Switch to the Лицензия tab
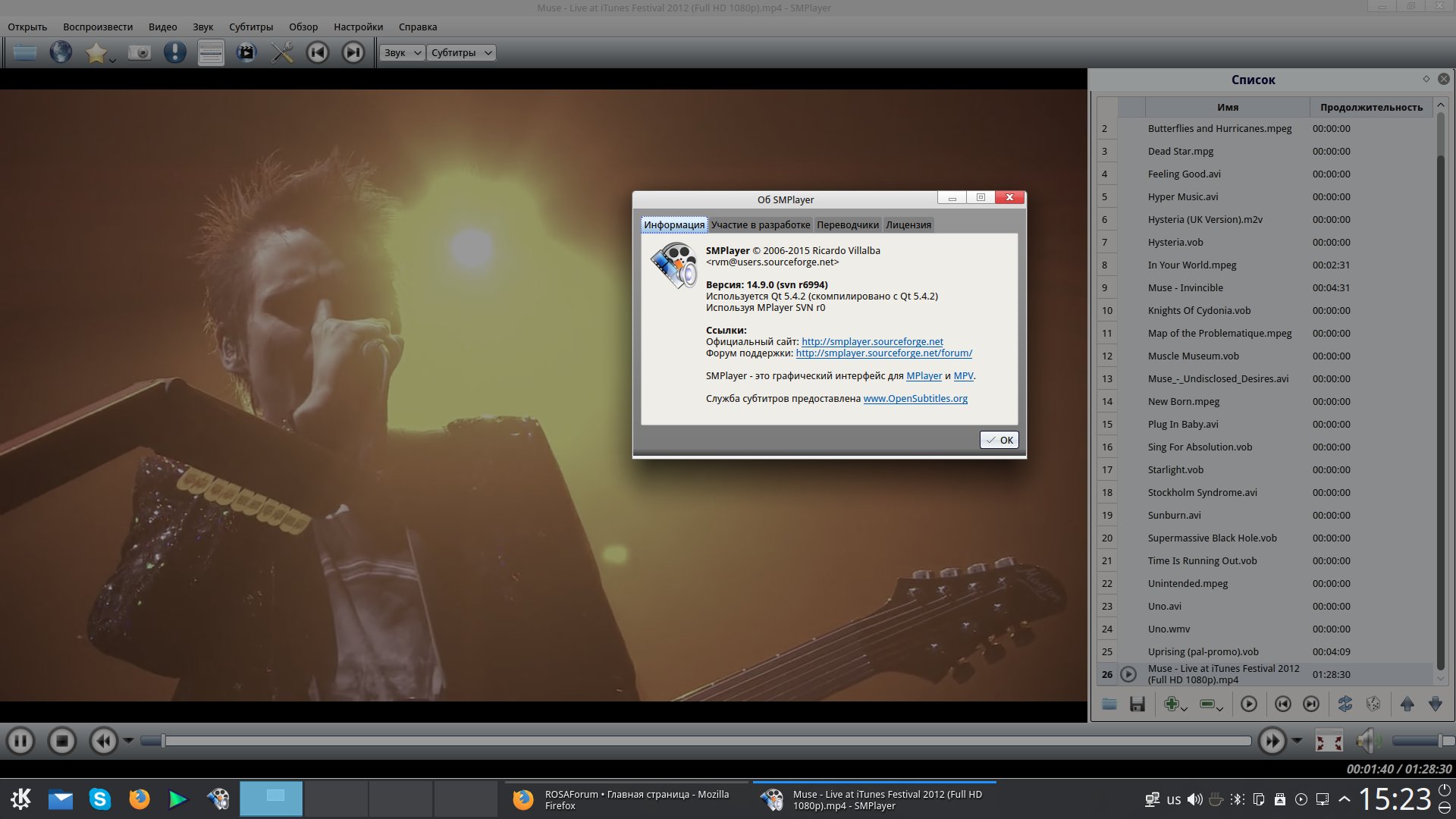 [908, 224]
